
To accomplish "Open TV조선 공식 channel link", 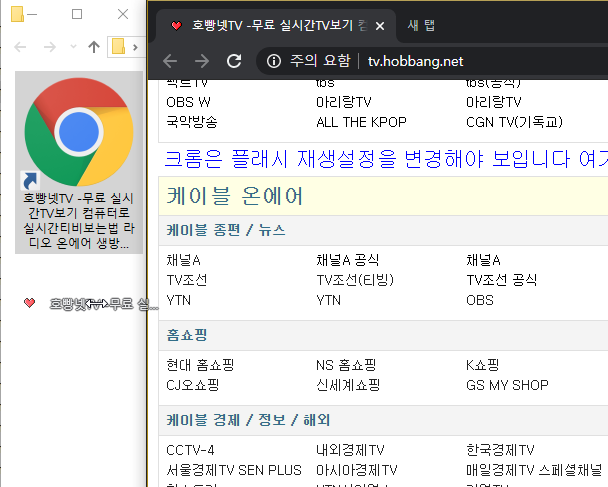I will point(501,280).
